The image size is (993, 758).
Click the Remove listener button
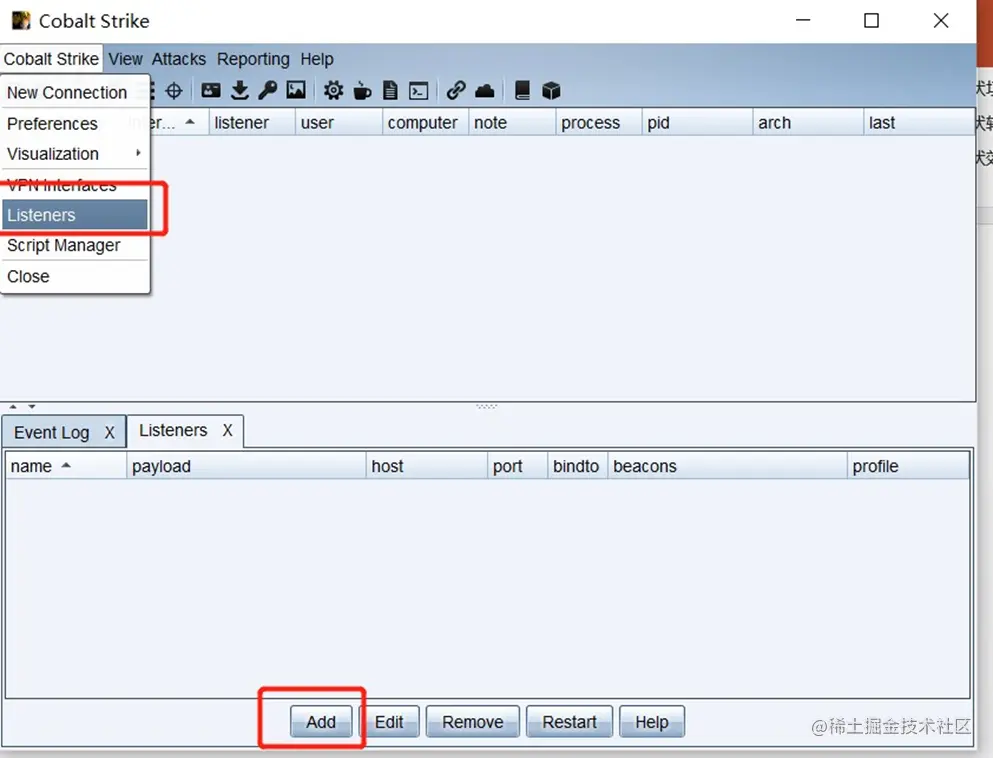coord(472,722)
